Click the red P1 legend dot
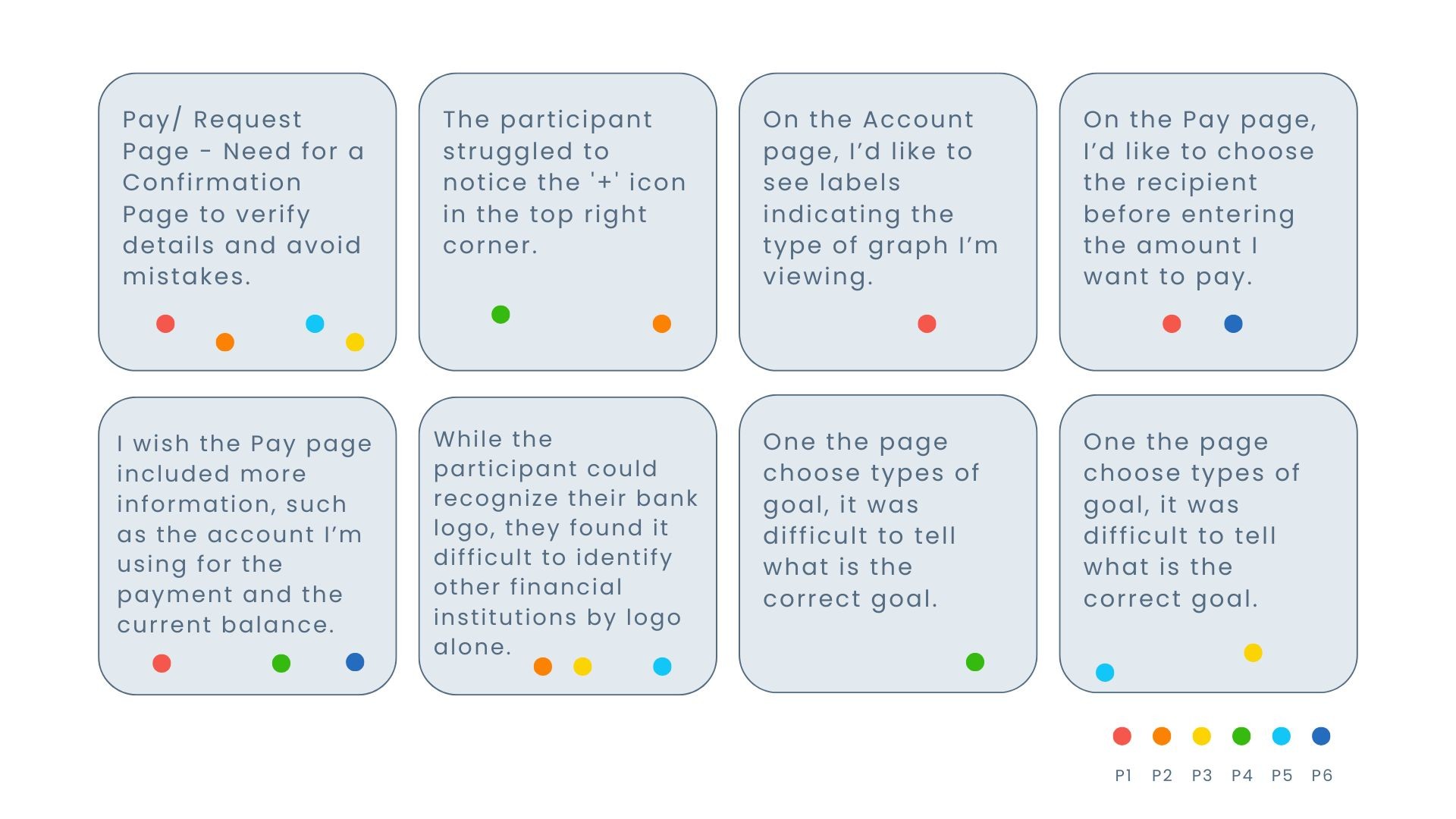This screenshot has width=1456, height=819. [x=1122, y=736]
